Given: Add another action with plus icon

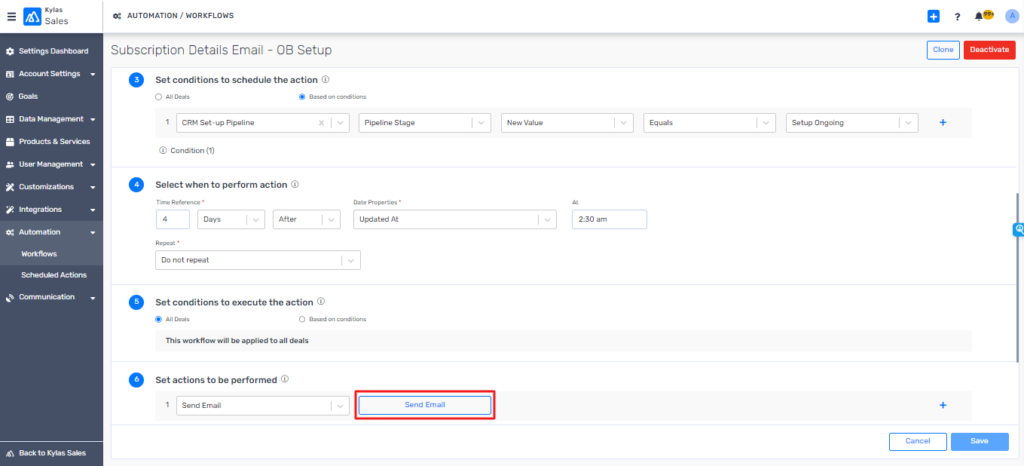Looking at the screenshot, I should (942, 405).
